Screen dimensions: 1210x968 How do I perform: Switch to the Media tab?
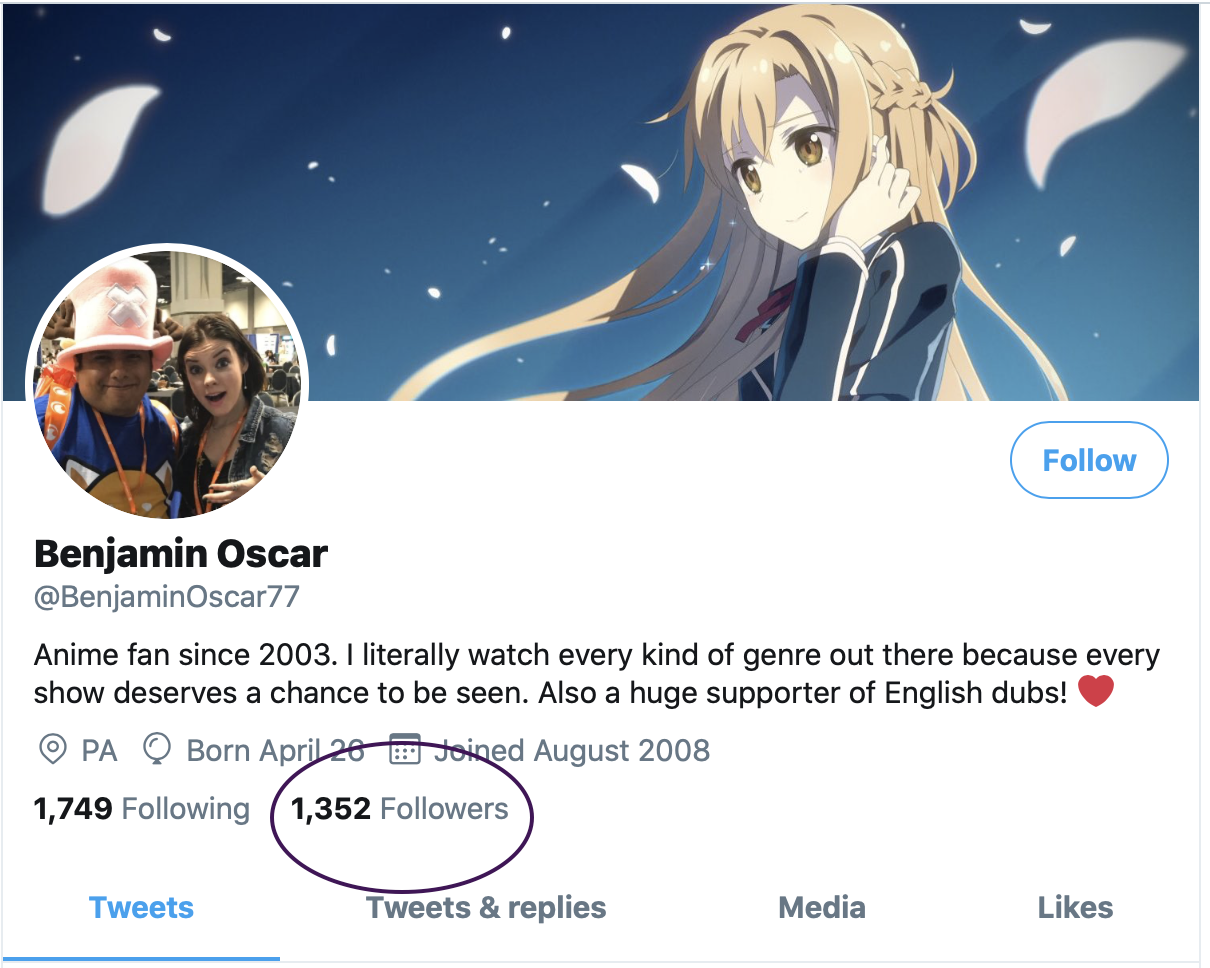pos(822,908)
